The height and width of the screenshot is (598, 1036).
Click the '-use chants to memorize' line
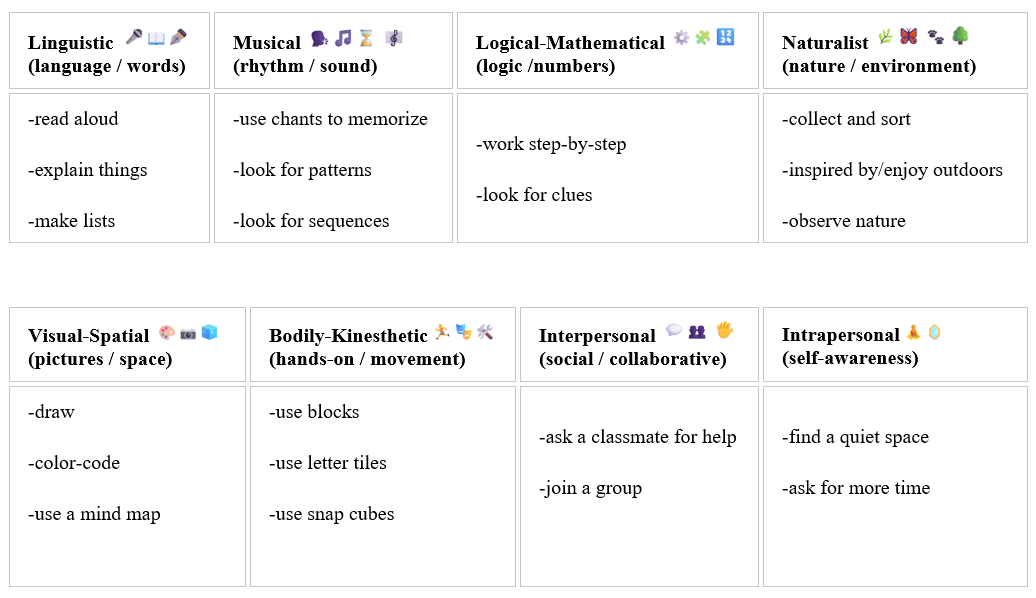(x=330, y=119)
